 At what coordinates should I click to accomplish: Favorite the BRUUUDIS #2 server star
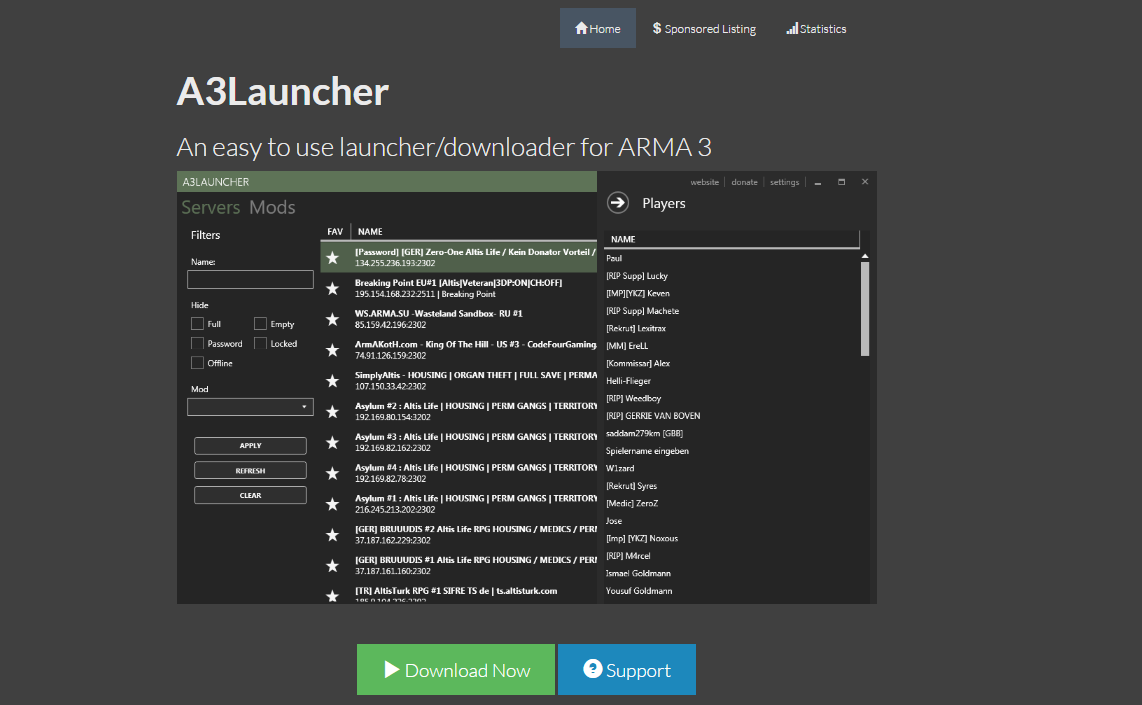pyautogui.click(x=333, y=535)
